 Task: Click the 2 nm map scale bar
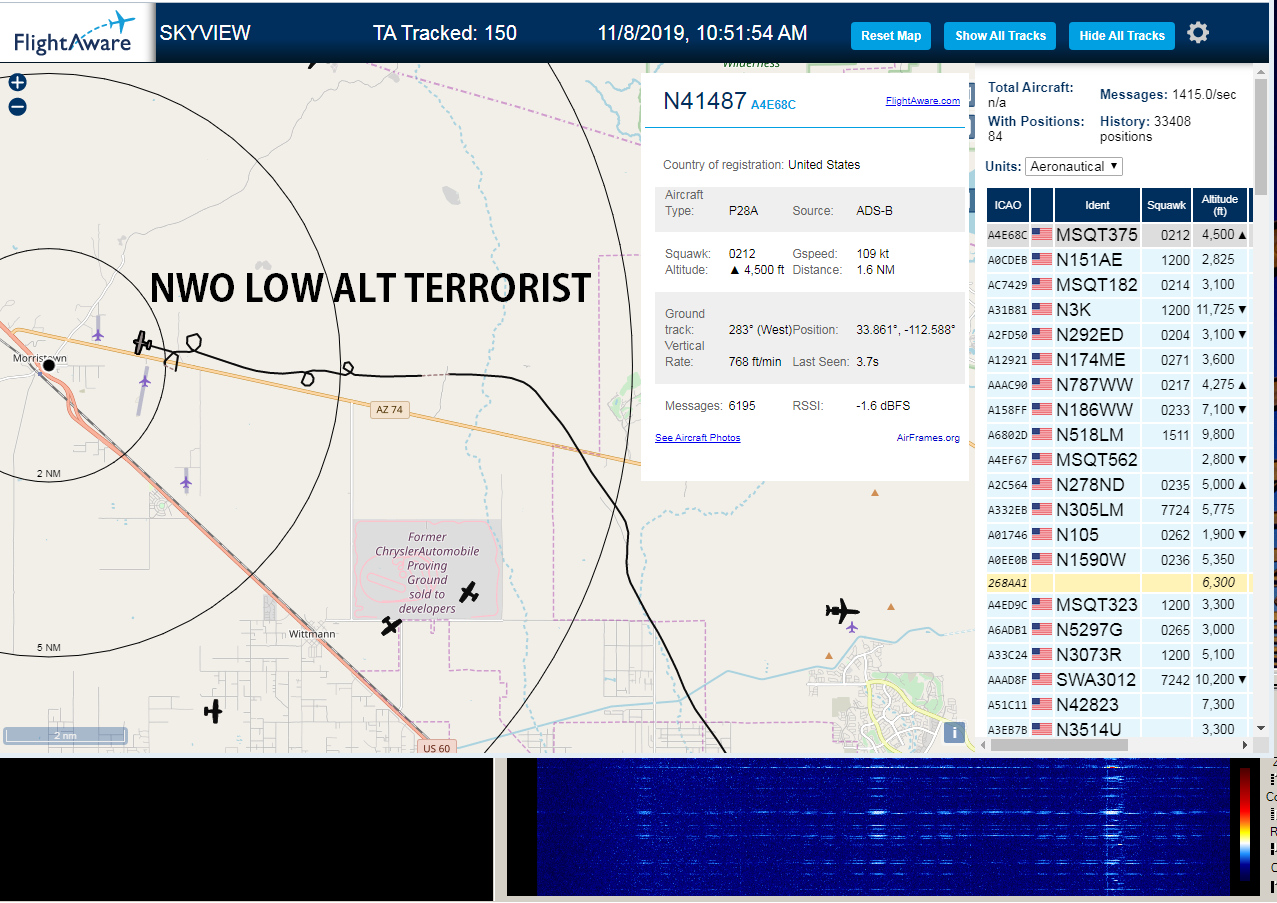coord(65,735)
